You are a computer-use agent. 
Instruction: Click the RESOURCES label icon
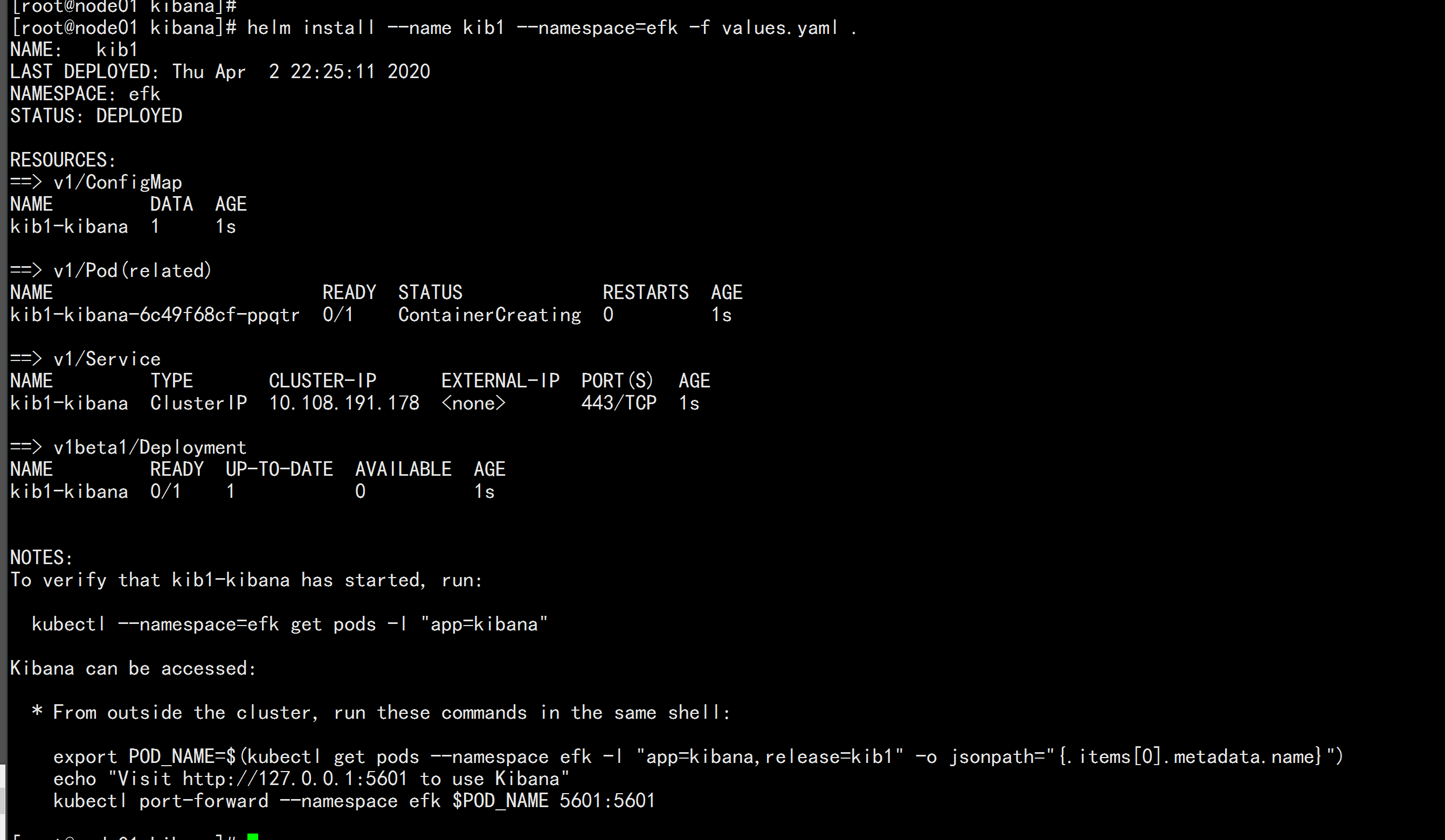[x=63, y=160]
